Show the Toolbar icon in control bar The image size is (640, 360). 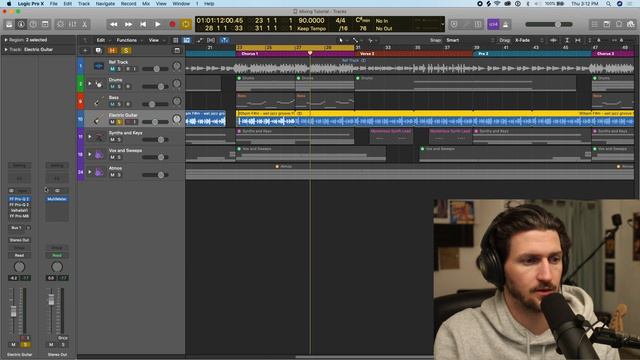(x=45, y=24)
